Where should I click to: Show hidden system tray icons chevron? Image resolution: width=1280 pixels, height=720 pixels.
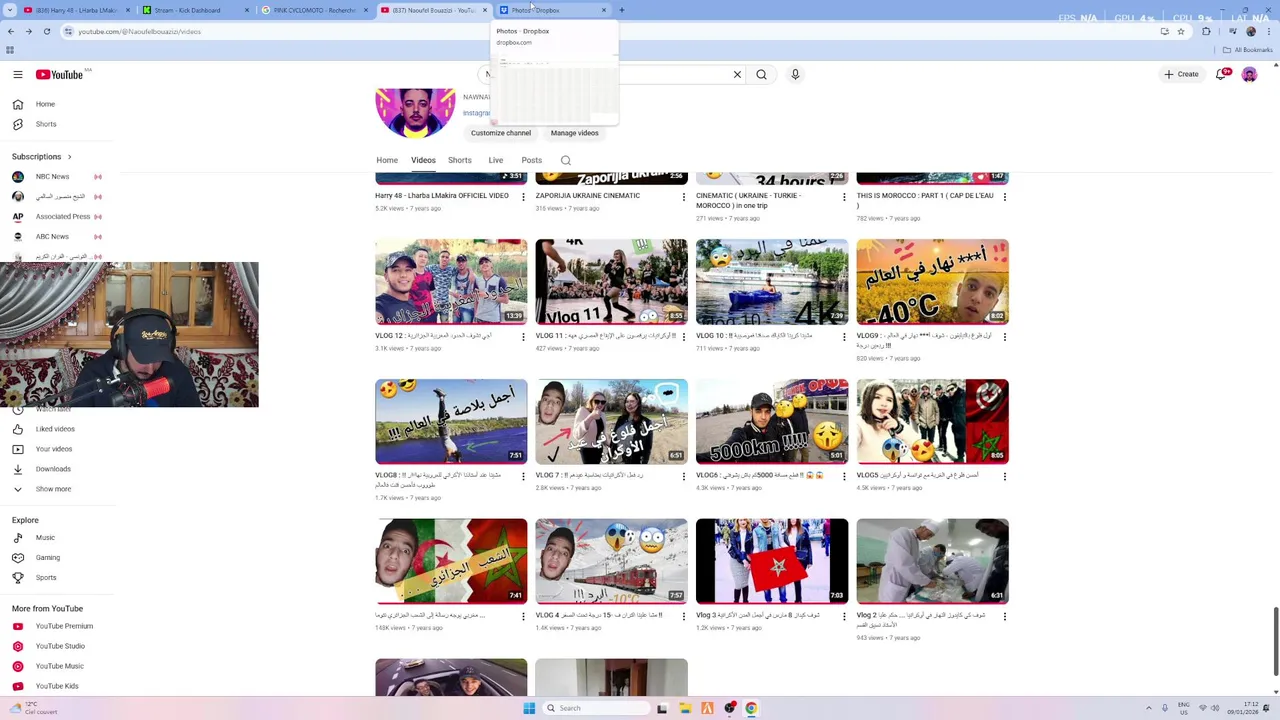coord(1150,708)
